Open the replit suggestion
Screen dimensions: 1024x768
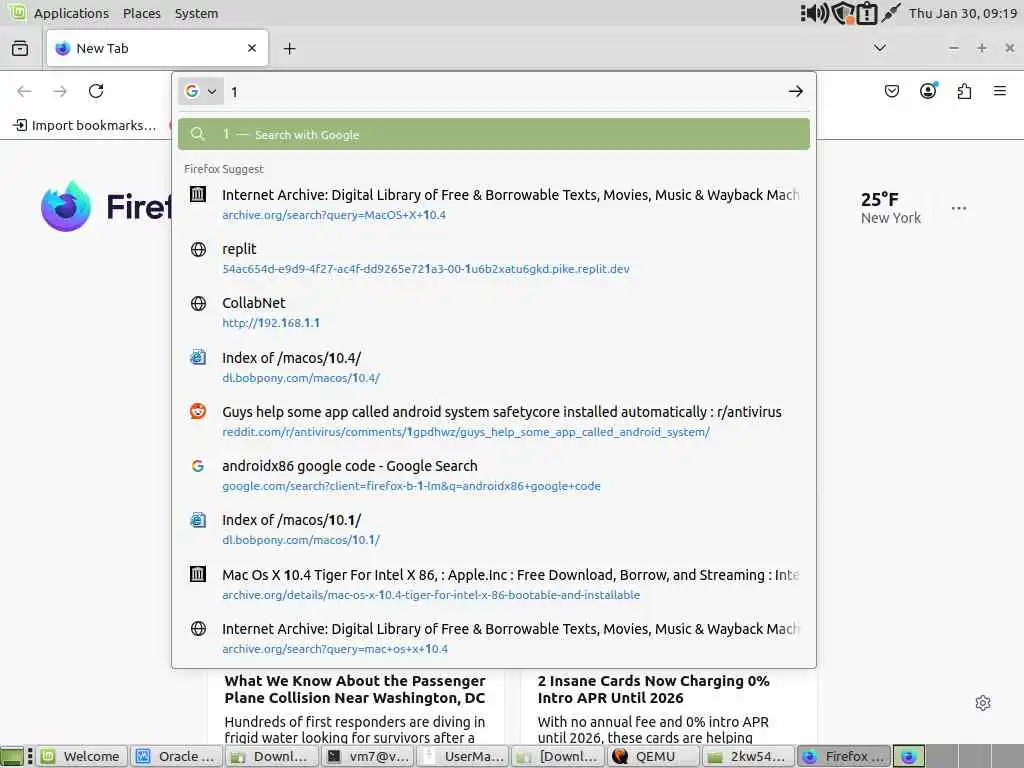tap(494, 258)
